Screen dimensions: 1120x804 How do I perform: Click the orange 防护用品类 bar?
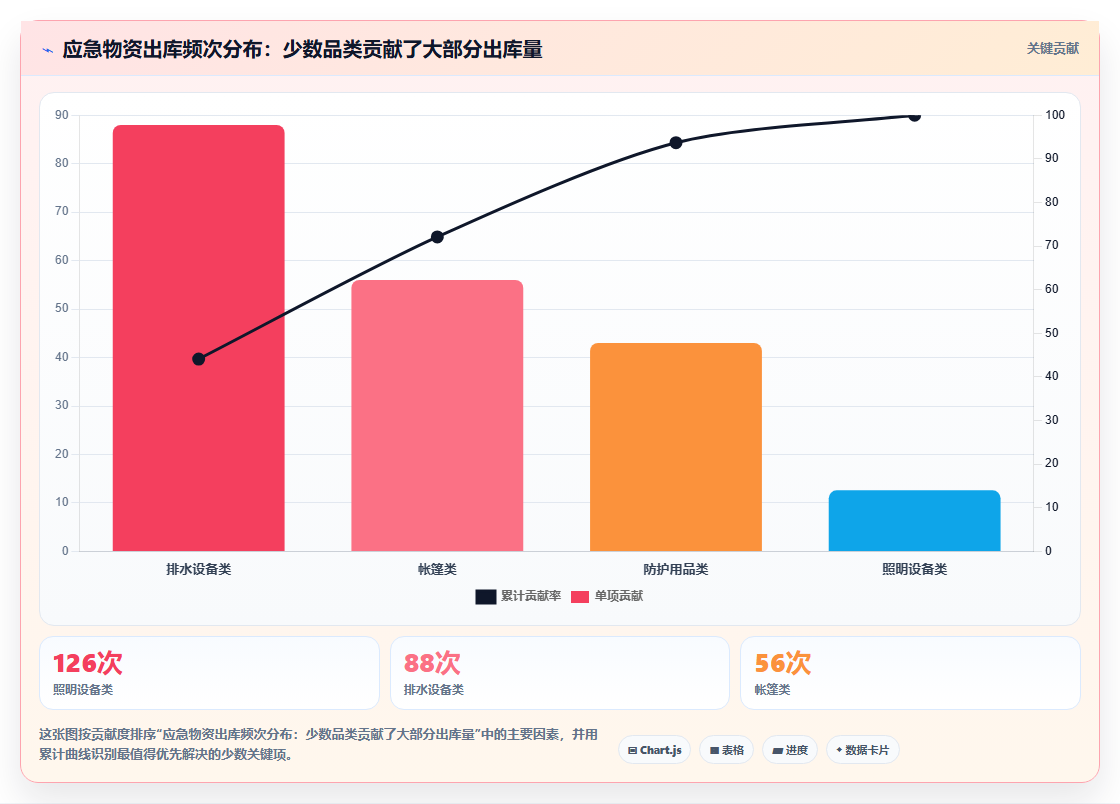pos(676,447)
